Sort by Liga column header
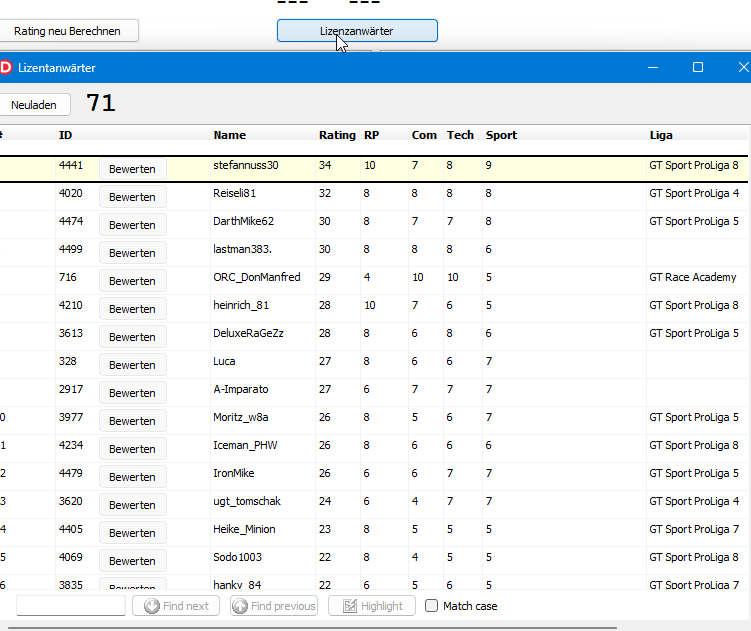The height and width of the screenshot is (631, 751). pyautogui.click(x=661, y=135)
